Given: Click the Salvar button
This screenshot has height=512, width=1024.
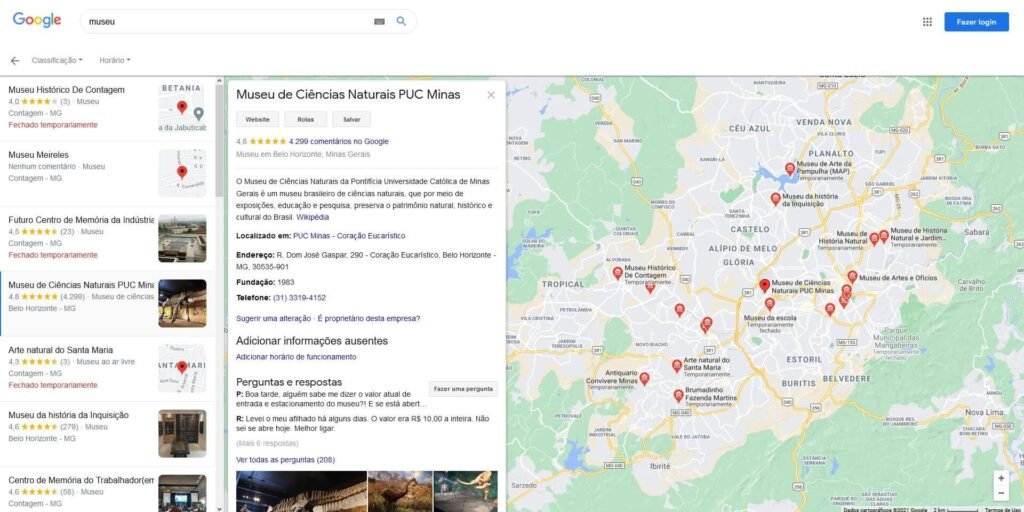Looking at the screenshot, I should point(351,120).
